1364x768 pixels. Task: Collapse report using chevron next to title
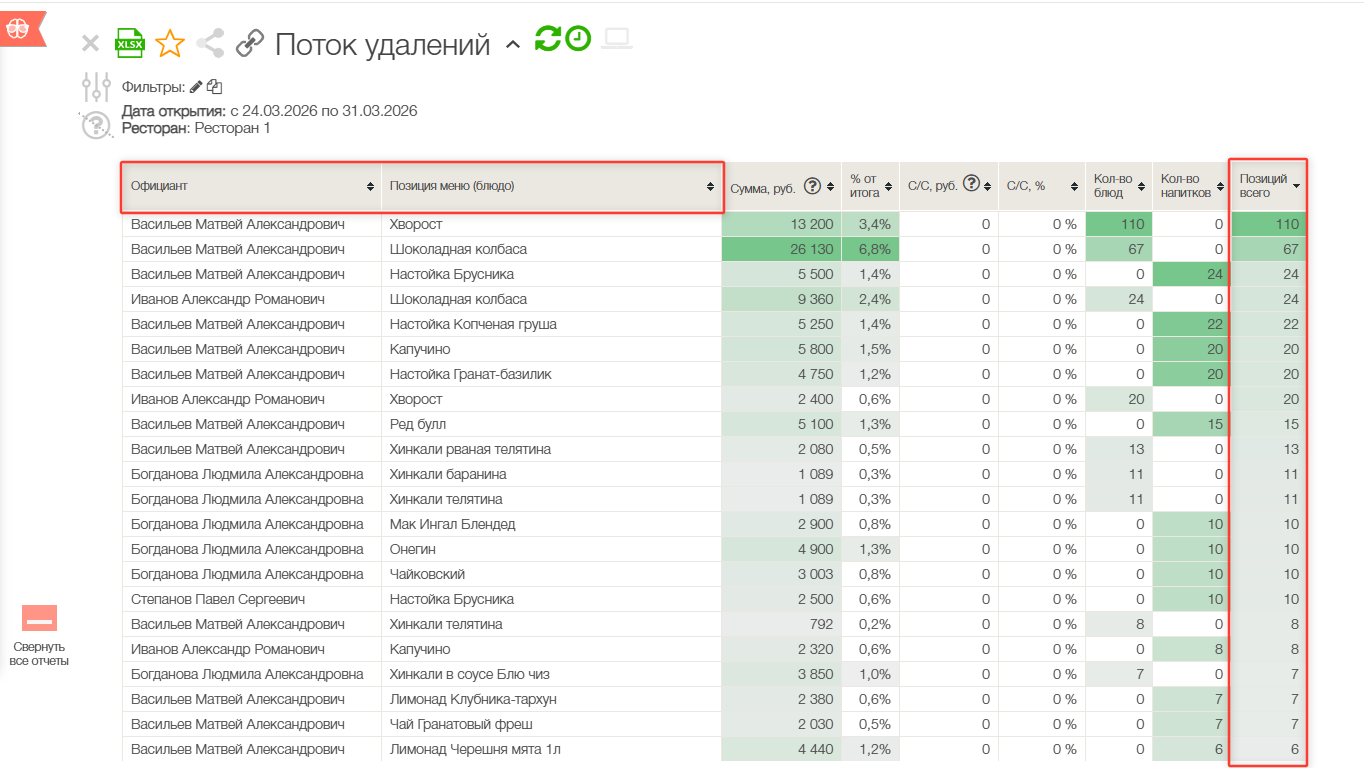pos(512,45)
